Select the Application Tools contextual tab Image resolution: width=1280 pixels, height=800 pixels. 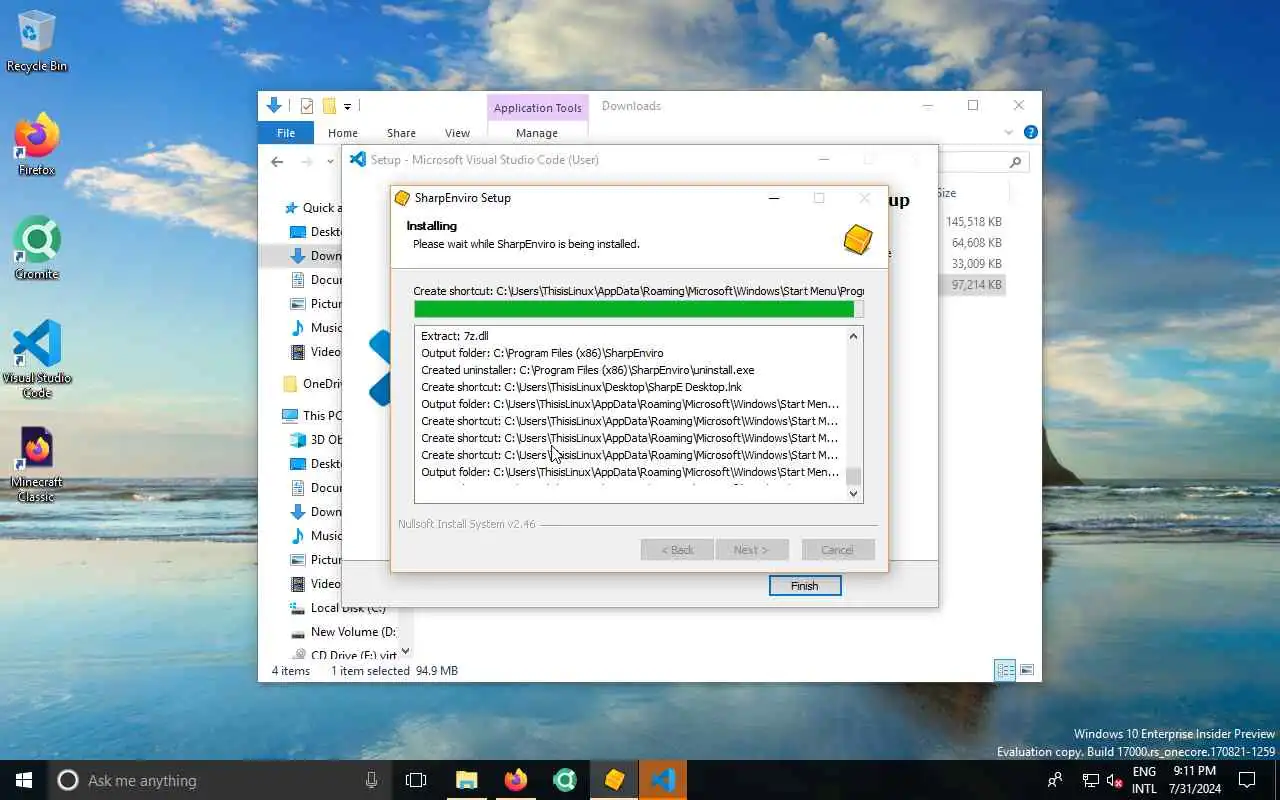[x=537, y=108]
